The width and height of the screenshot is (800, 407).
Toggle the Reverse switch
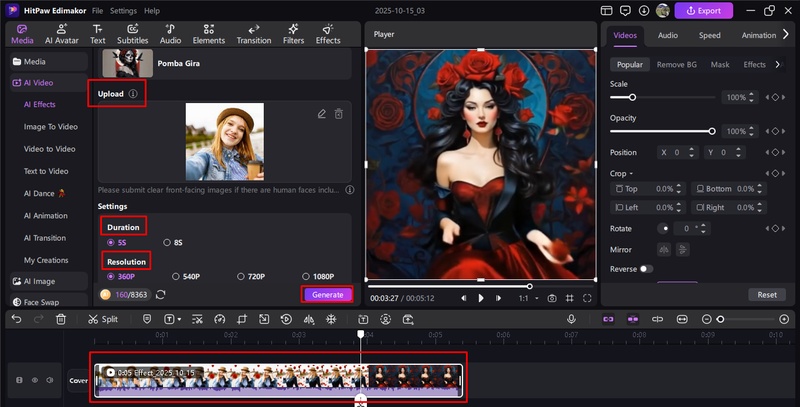(646, 269)
